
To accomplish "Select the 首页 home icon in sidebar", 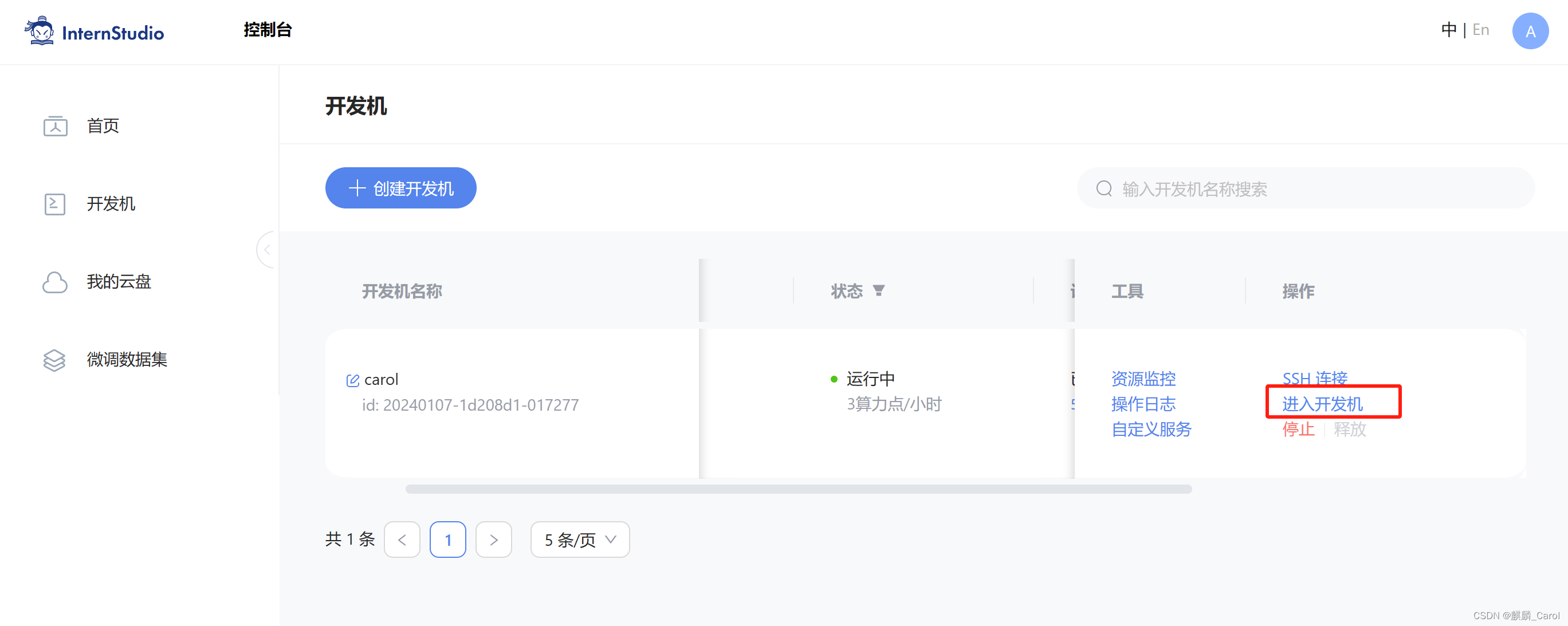I will pos(56,126).
